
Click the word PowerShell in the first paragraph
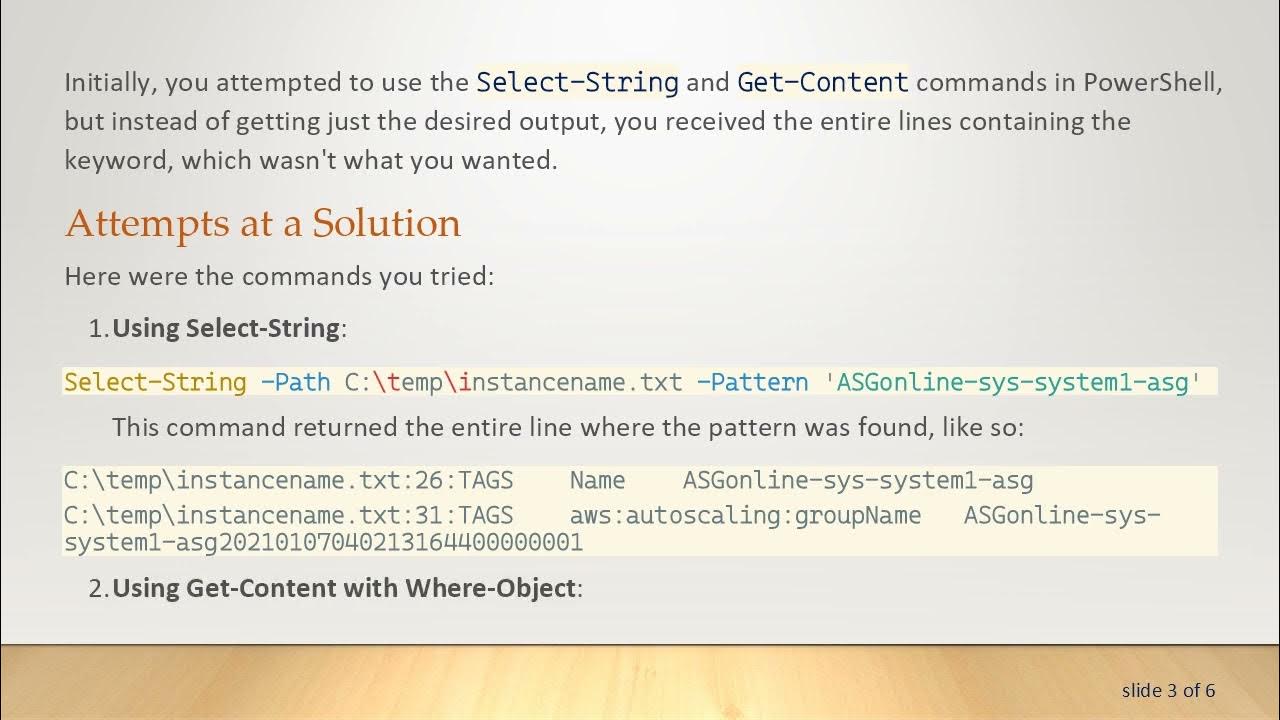point(1152,82)
